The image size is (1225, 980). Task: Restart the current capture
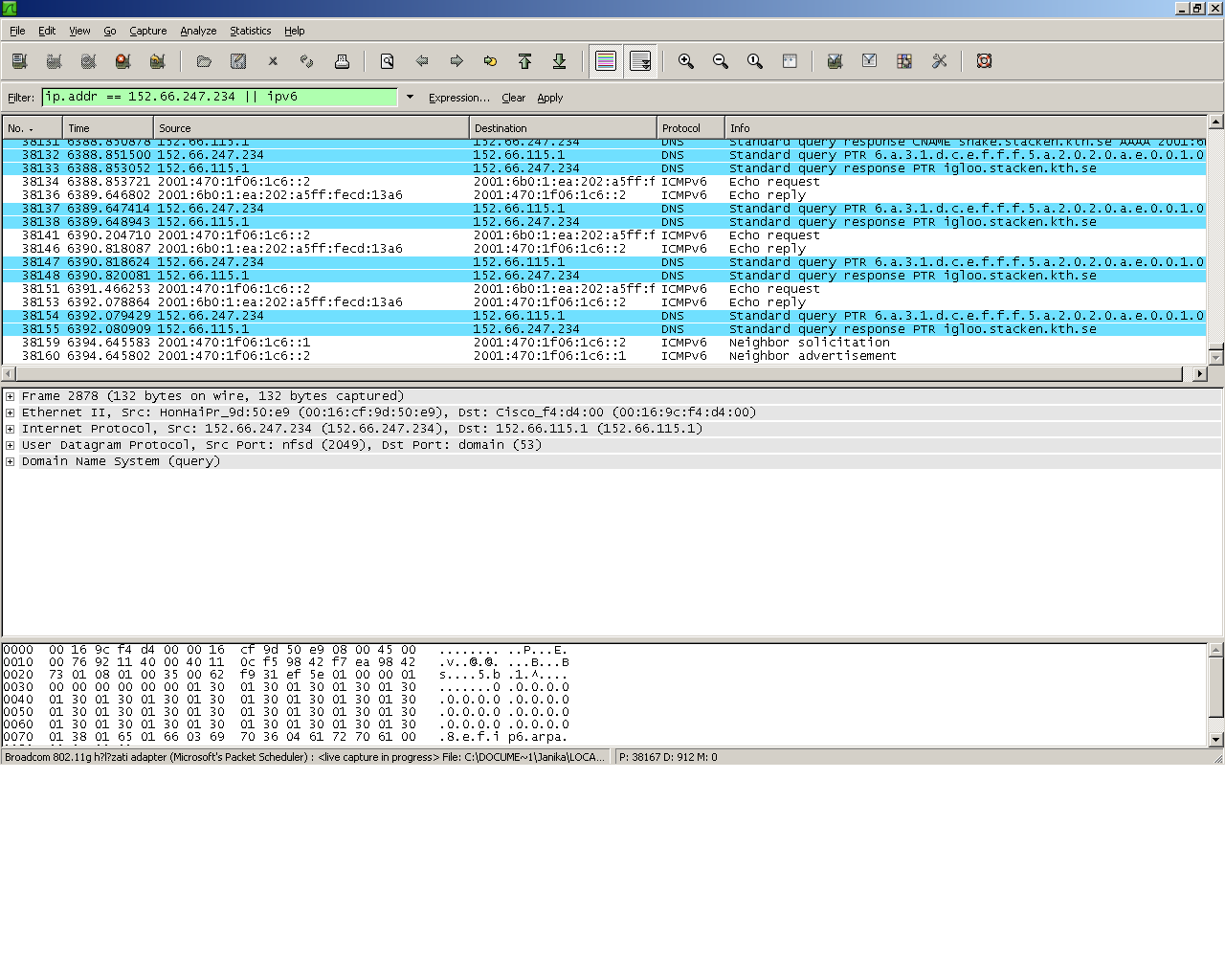(x=157, y=61)
